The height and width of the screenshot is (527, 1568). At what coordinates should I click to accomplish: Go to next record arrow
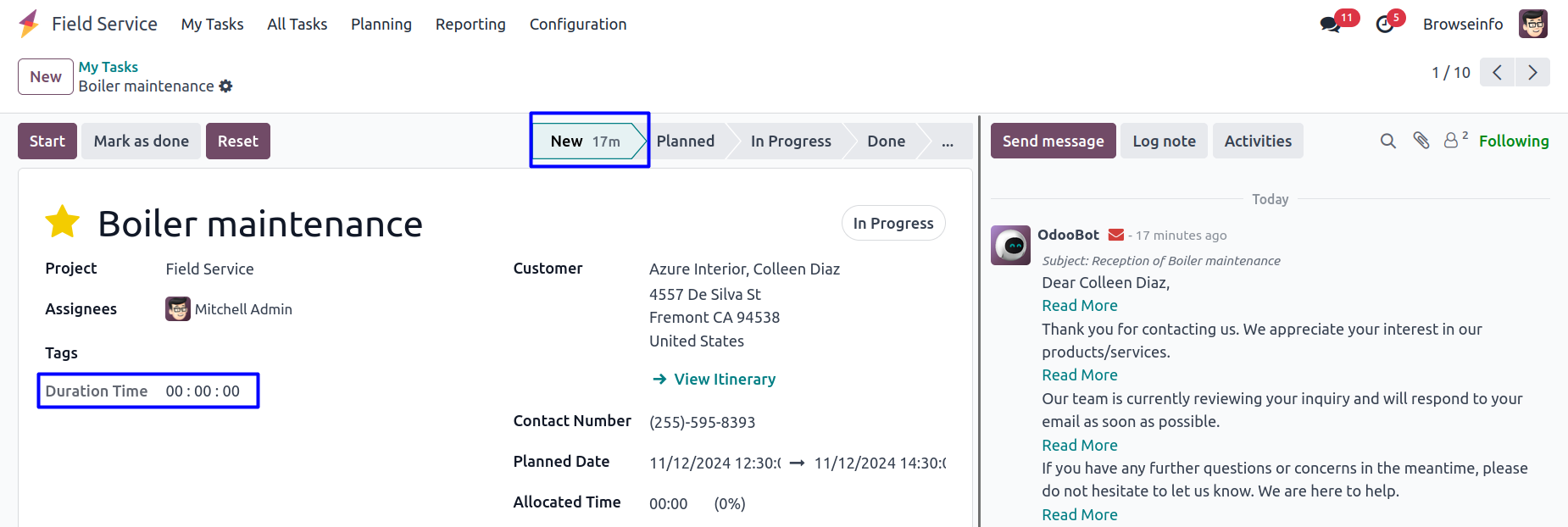1532,73
